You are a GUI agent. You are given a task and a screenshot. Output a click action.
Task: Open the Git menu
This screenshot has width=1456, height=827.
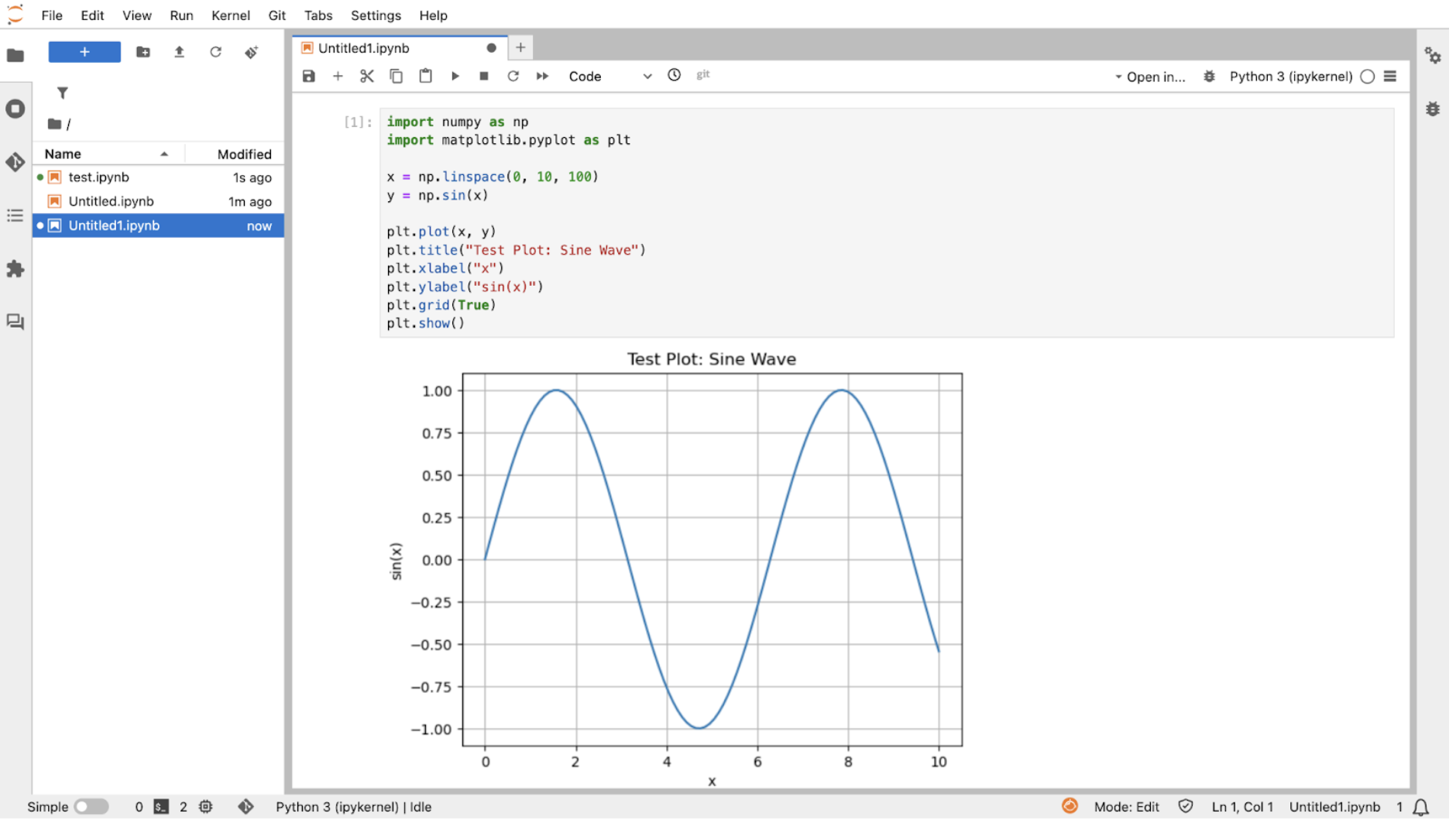pos(277,15)
